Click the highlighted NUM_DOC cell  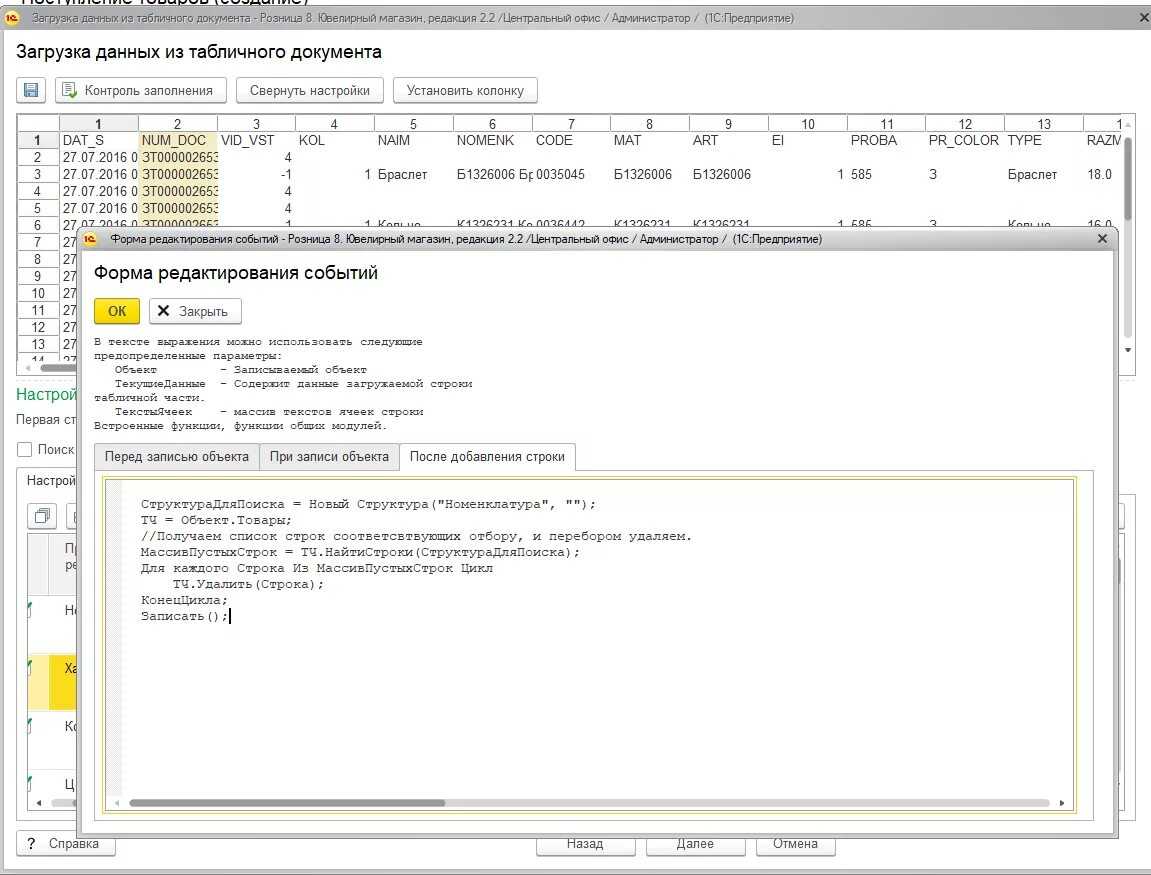pyautogui.click(x=178, y=140)
